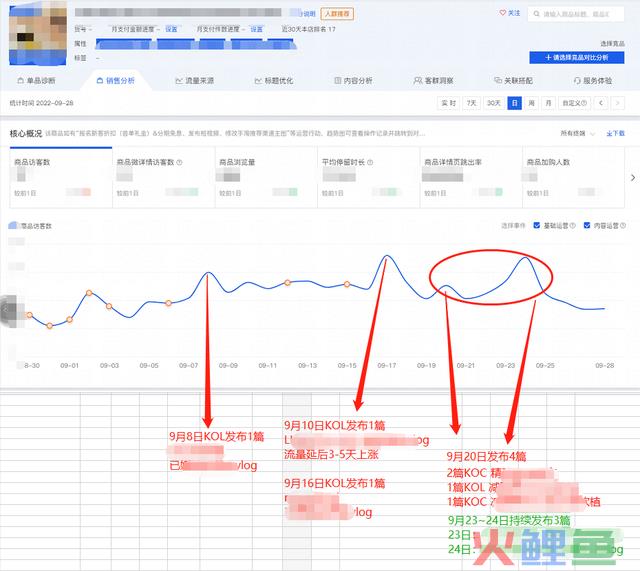Click 请选择竞品对比分析 blue button
This screenshot has height=571, width=640.
click(576, 58)
